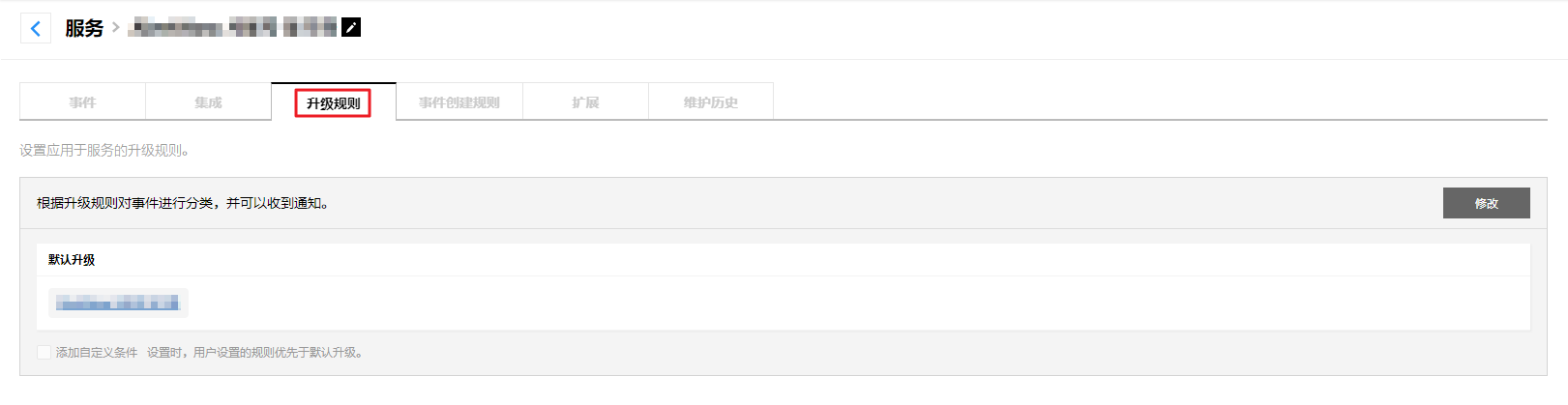
Task: Go to the 事件创建规则 tab
Action: coord(459,102)
